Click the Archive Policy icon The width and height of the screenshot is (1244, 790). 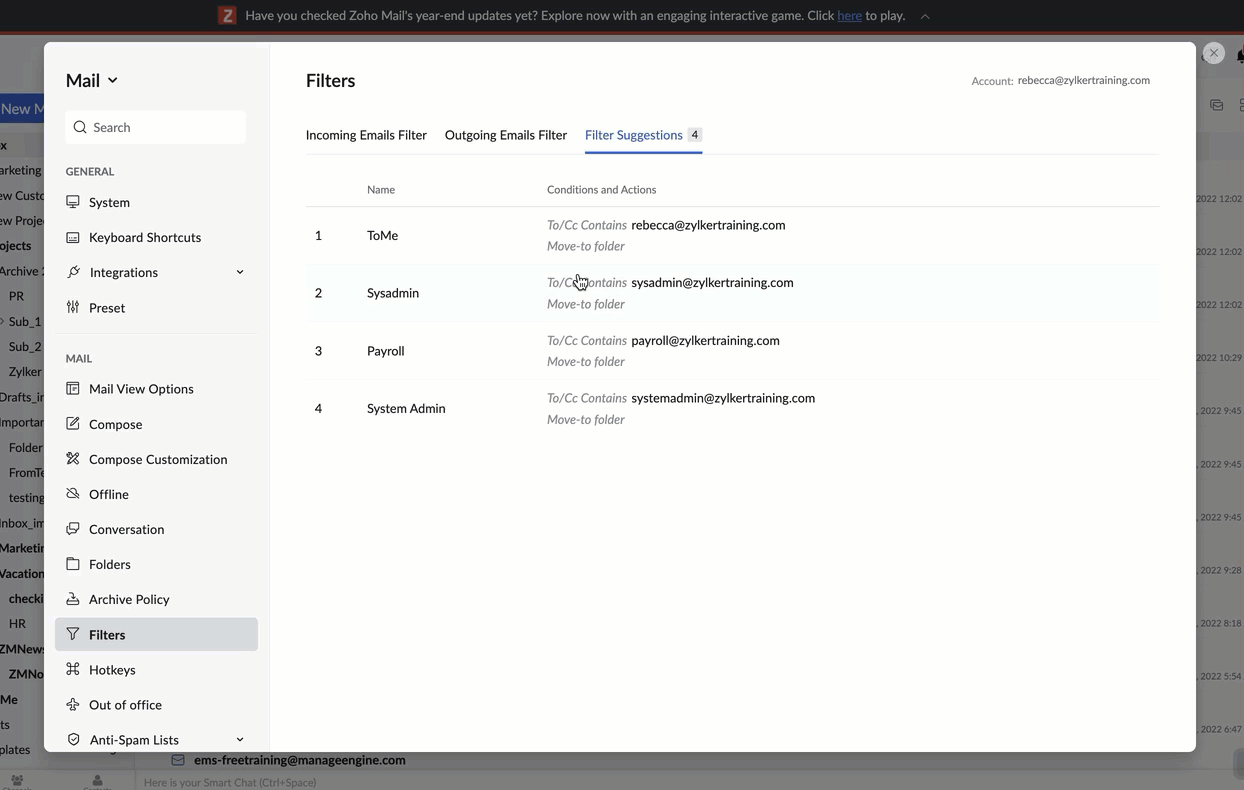tap(73, 599)
